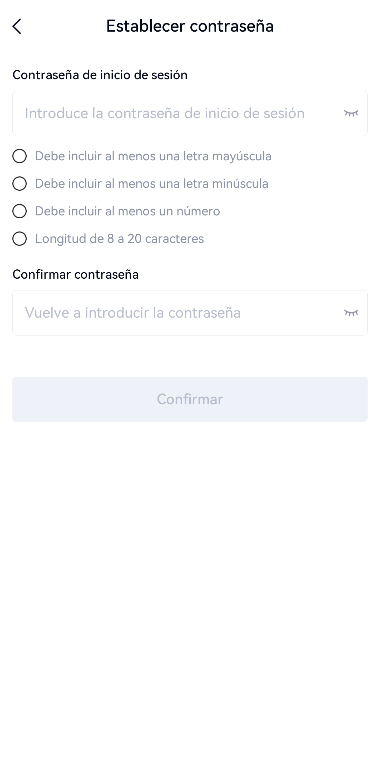The image size is (379, 783).
Task: Focus the confirm password input field
Action: pos(190,313)
